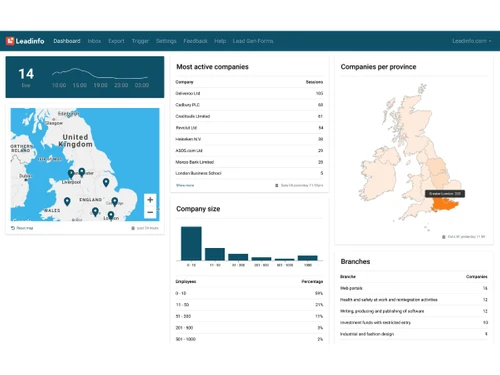This screenshot has height=375, width=500.
Task: Click the Leadinfo logo icon
Action: click(10, 41)
